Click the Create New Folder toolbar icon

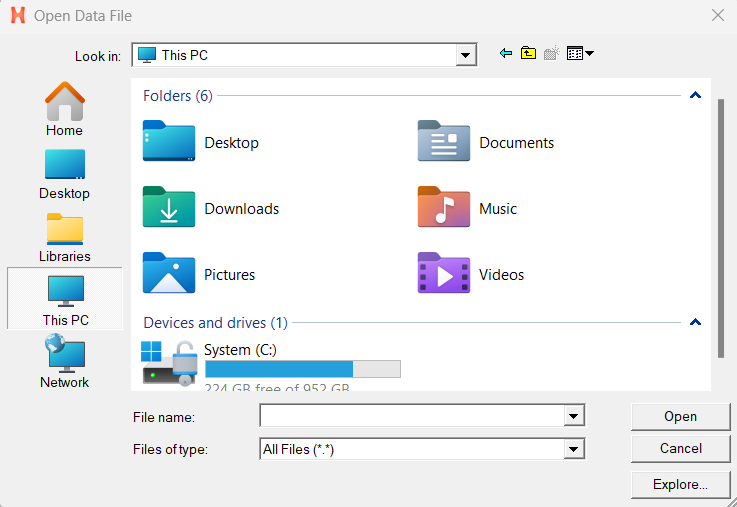[x=552, y=54]
